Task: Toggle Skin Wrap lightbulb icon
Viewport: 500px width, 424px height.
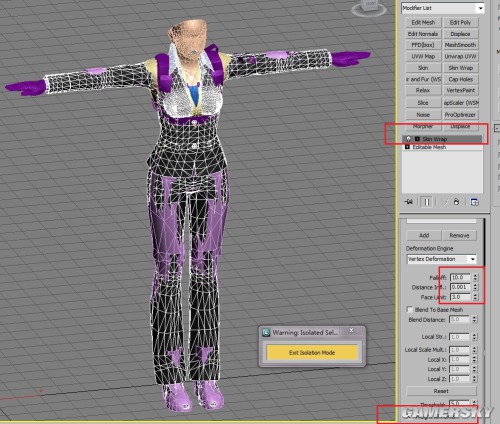Action: point(408,139)
